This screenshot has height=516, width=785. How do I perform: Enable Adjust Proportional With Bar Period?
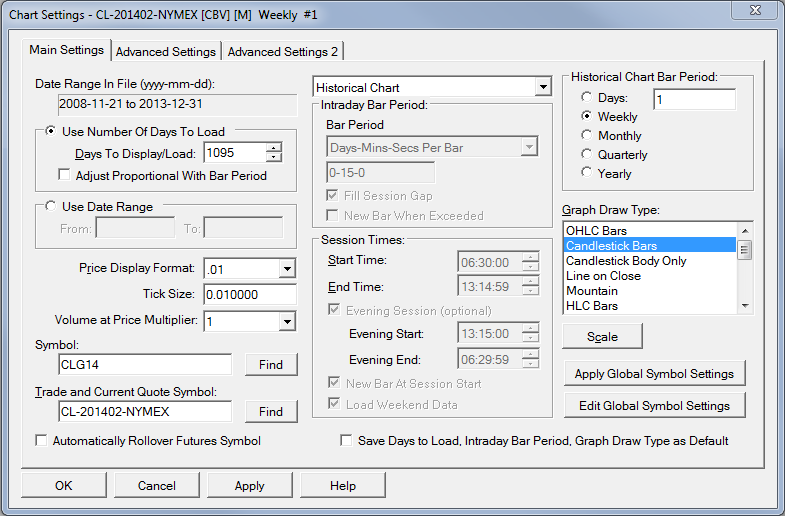[64, 175]
